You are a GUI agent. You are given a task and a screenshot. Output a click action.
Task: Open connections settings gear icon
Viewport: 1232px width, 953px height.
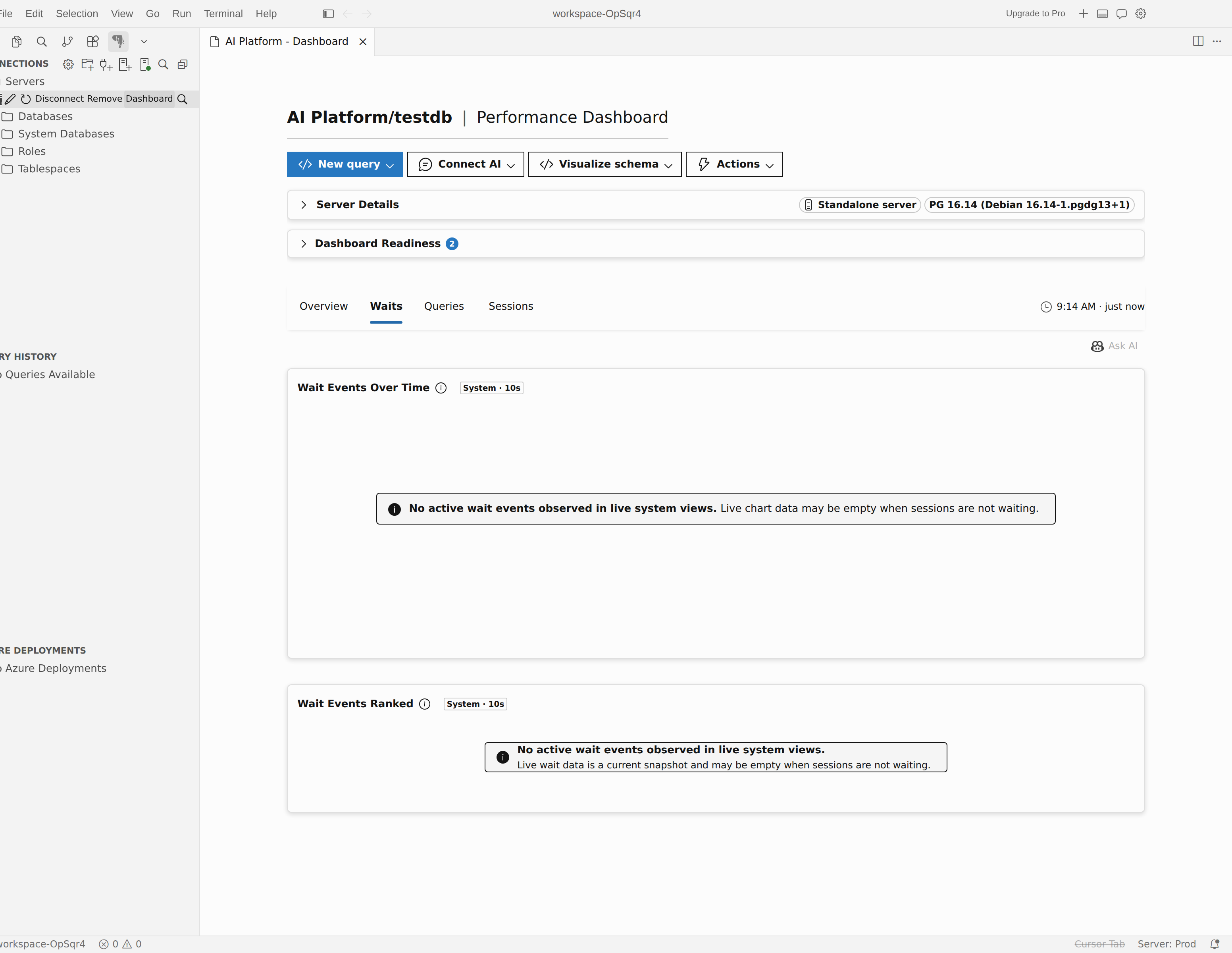pyautogui.click(x=68, y=64)
